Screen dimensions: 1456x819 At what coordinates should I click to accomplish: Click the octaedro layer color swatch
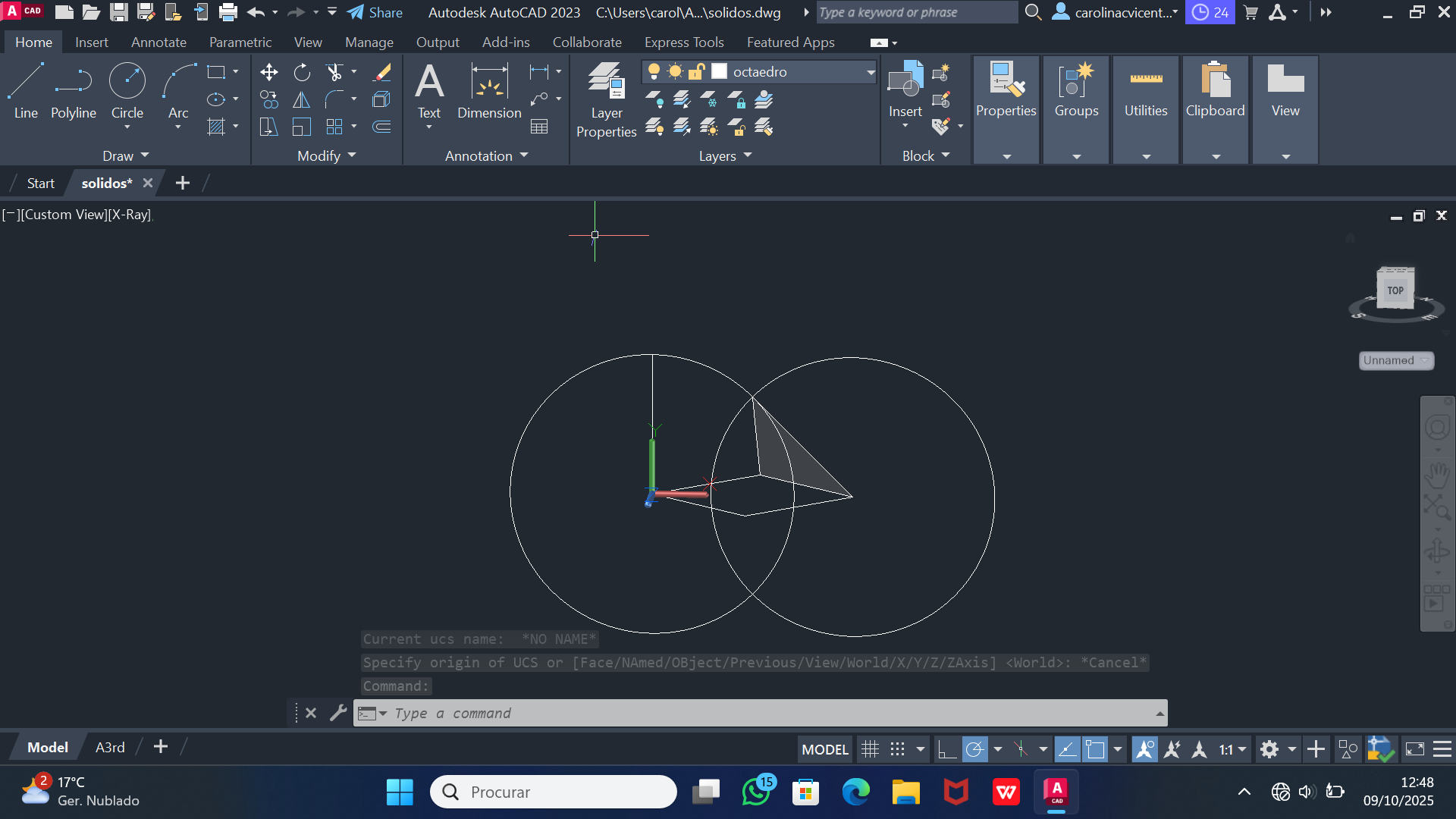click(720, 71)
